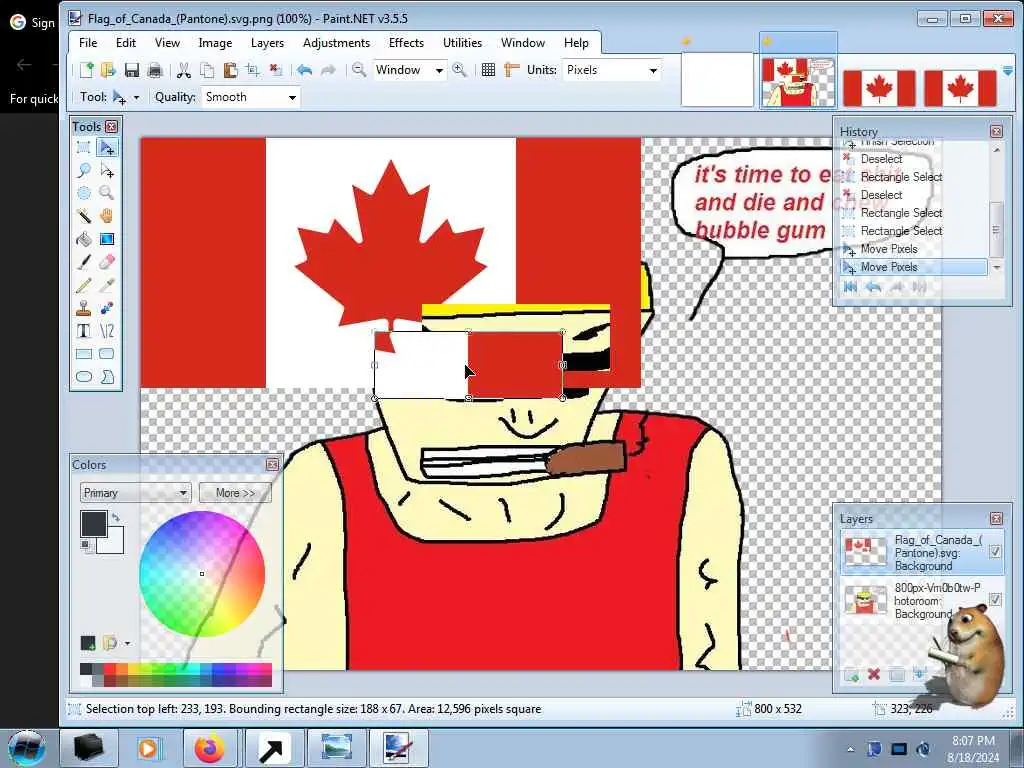
Task: Expand the image list arrow at top right
Action: pyautogui.click(x=1008, y=71)
